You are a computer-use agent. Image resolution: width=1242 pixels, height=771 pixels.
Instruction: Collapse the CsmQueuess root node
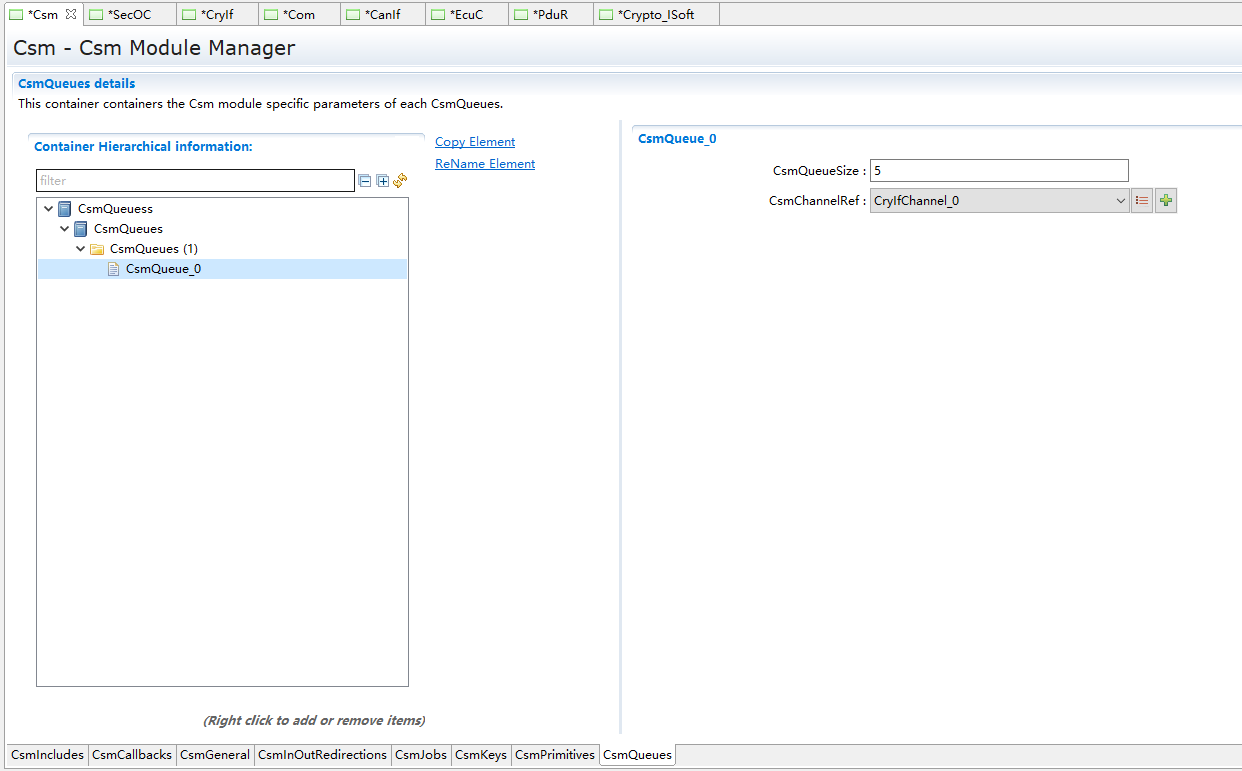[x=49, y=209]
